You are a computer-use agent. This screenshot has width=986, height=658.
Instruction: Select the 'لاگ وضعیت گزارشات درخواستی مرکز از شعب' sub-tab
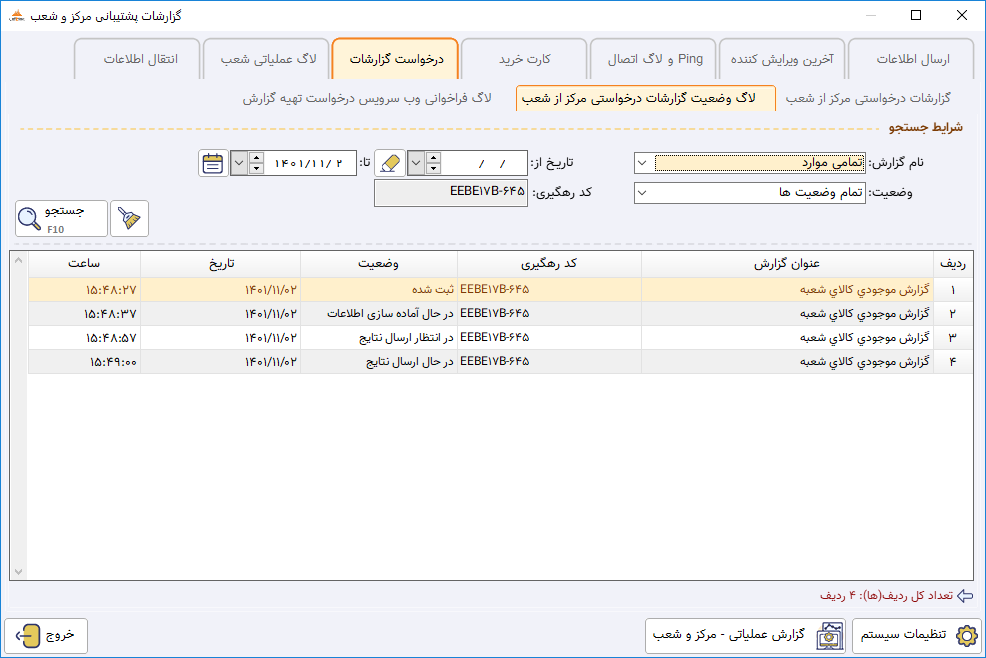pyautogui.click(x=646, y=98)
